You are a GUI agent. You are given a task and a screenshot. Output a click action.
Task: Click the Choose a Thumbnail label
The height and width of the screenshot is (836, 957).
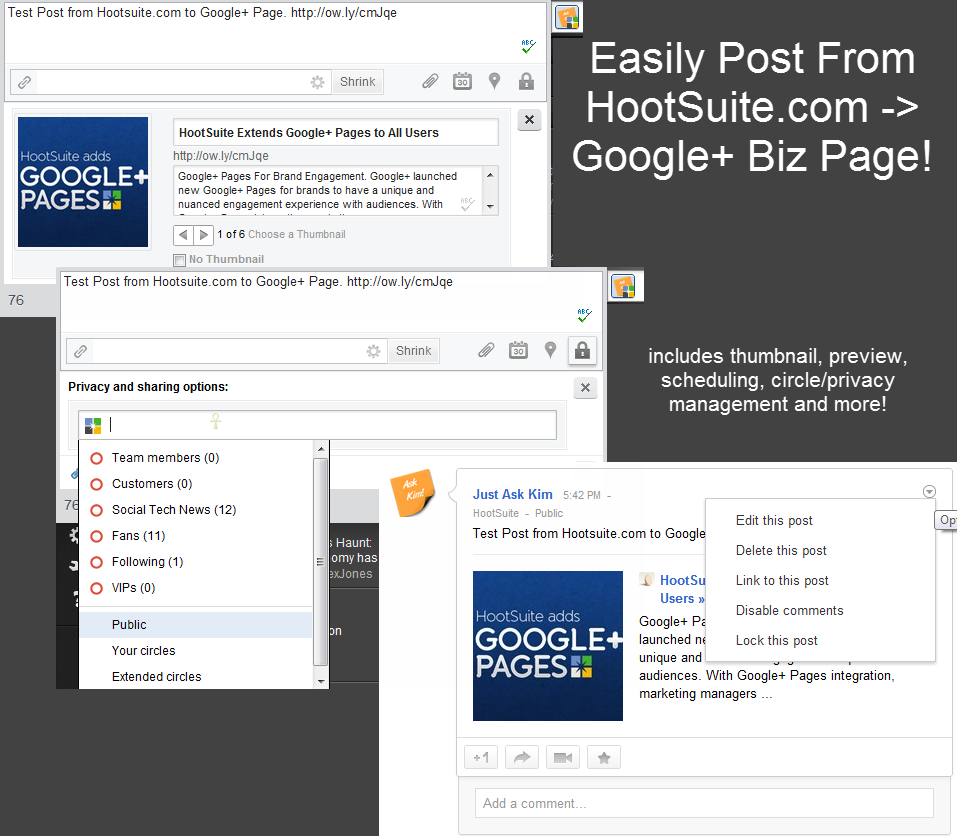click(x=297, y=234)
